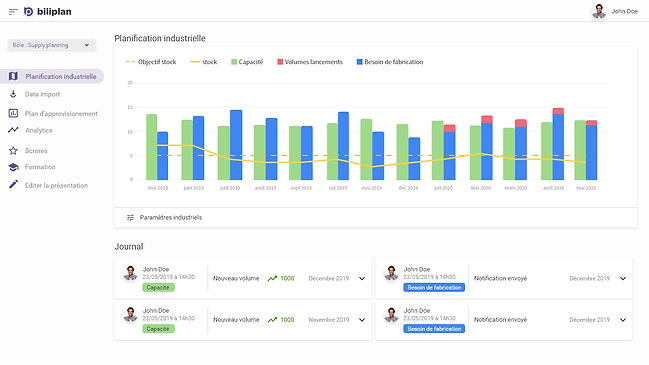Toggle Volumes lancements series in legend
Viewport: 649px width, 365px height.
pyautogui.click(x=310, y=62)
